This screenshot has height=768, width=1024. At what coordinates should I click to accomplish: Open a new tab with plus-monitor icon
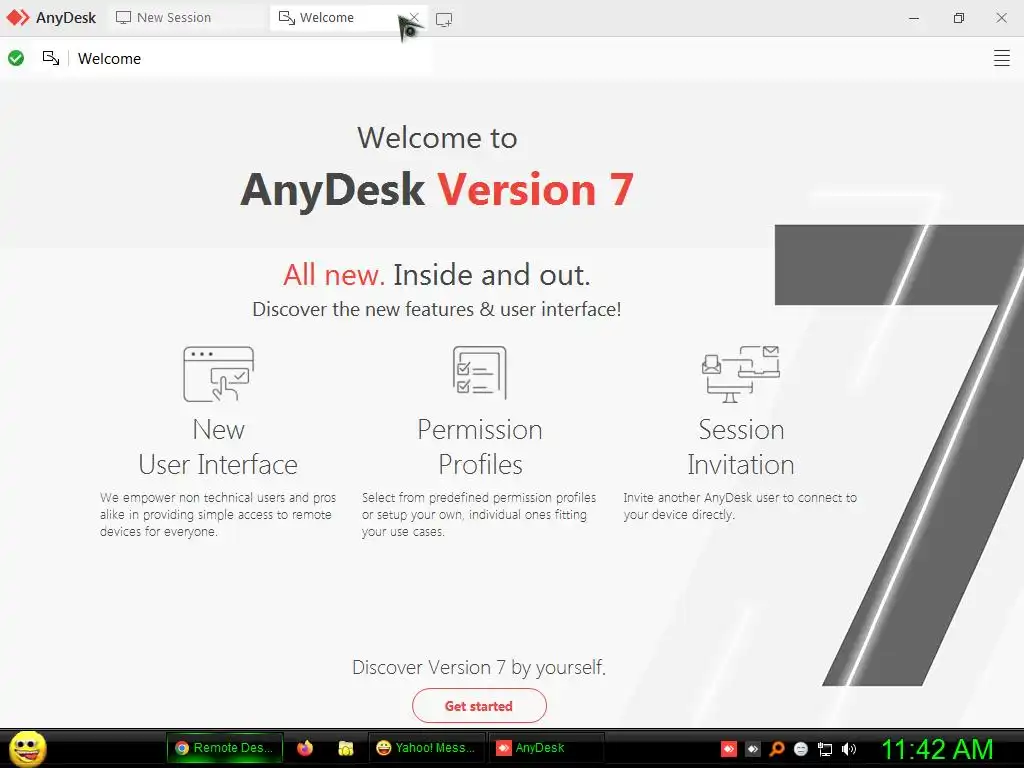click(x=444, y=20)
